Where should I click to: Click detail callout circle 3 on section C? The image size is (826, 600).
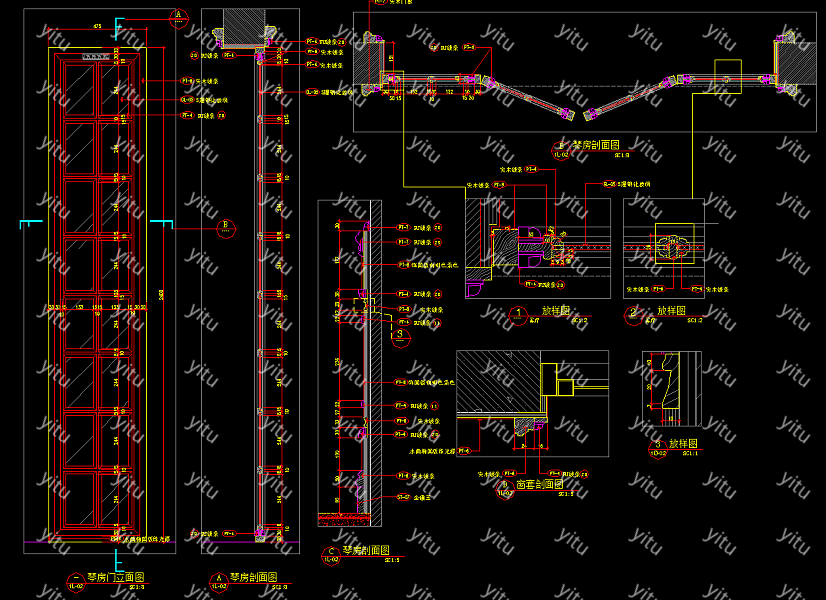399,337
